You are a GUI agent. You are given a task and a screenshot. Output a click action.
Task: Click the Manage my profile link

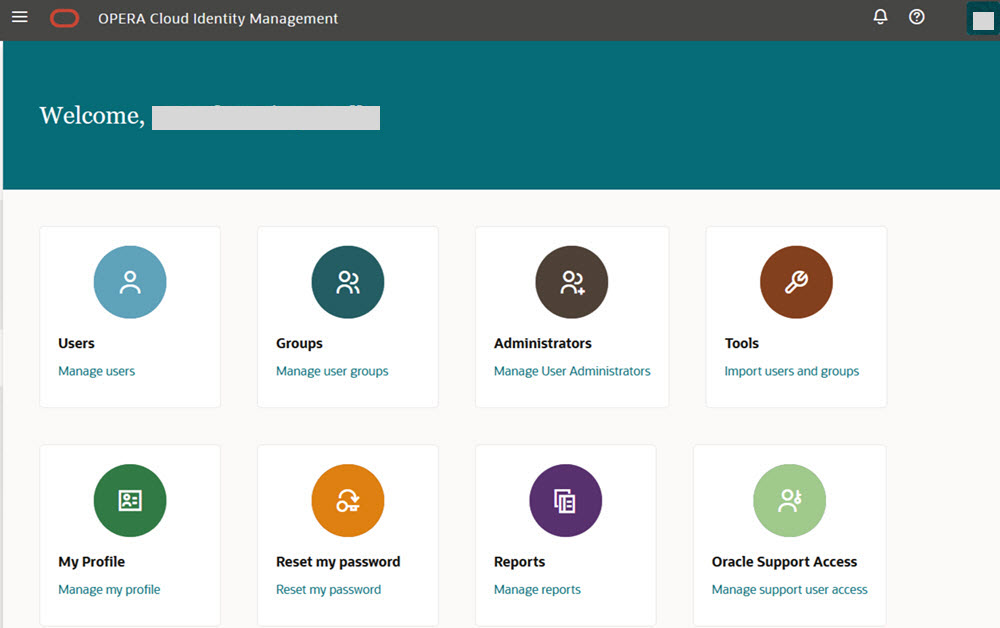tap(108, 589)
